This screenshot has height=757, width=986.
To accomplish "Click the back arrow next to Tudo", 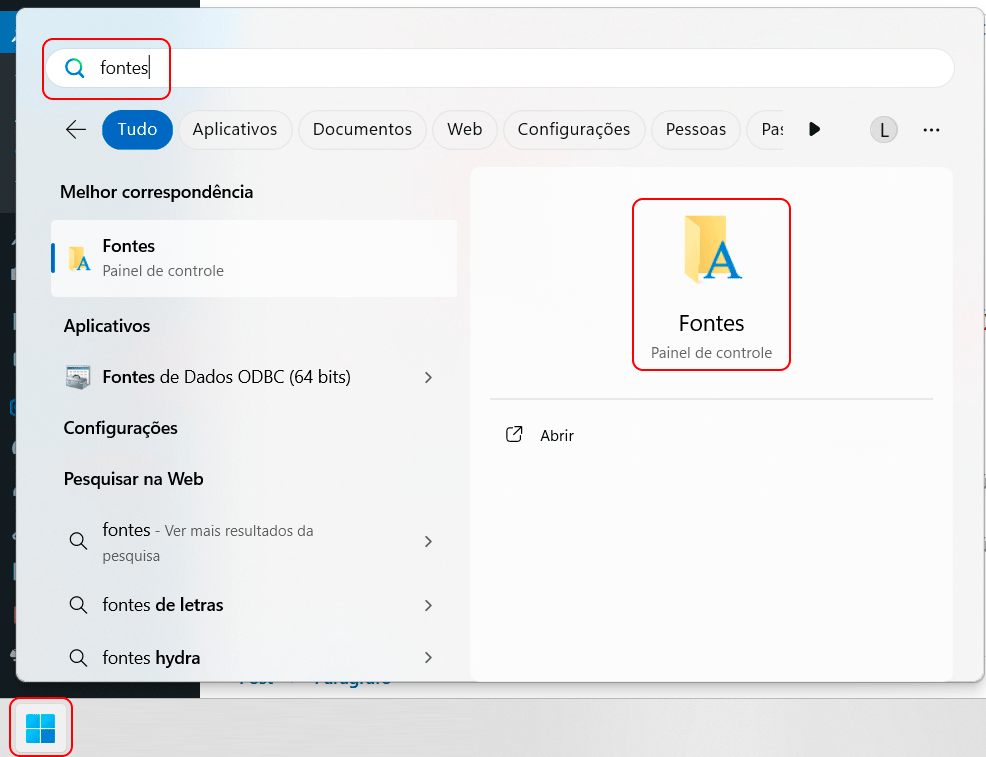I will coord(75,129).
